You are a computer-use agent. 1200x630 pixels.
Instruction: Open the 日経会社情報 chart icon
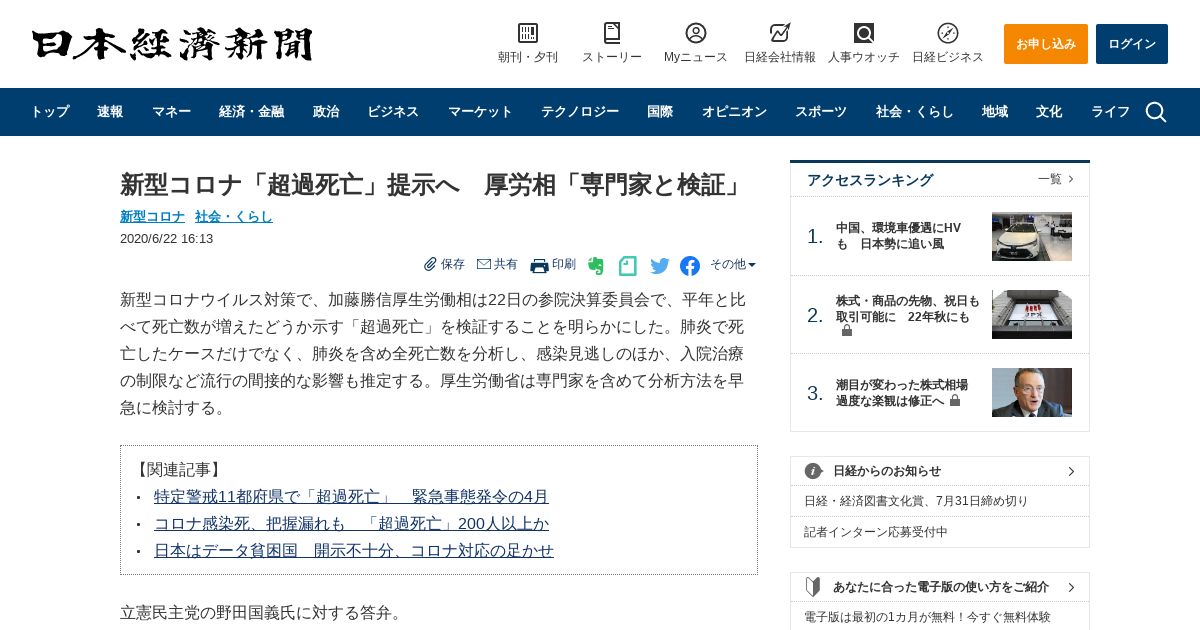click(x=780, y=33)
